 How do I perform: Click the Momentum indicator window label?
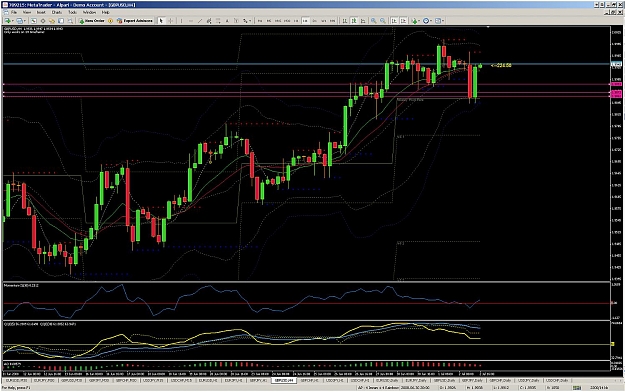(x=21, y=286)
